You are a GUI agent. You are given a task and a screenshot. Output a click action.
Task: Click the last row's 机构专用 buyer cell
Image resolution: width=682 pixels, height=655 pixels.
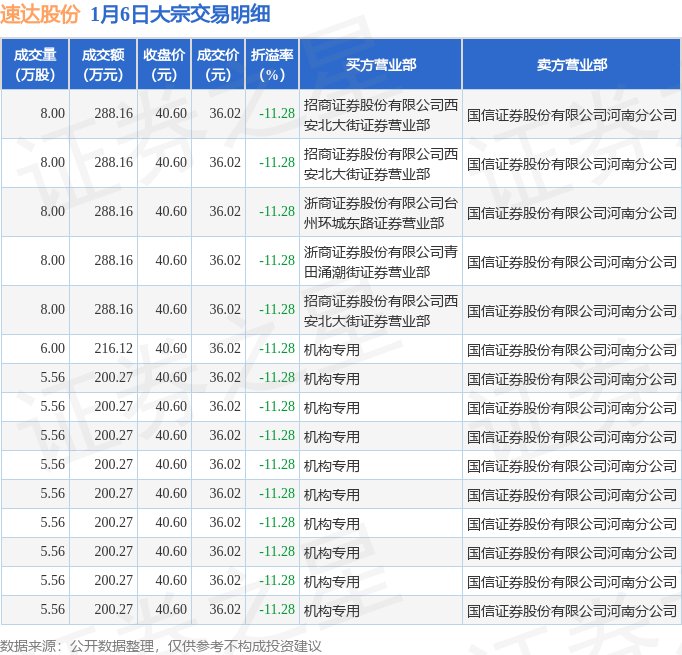332,610
